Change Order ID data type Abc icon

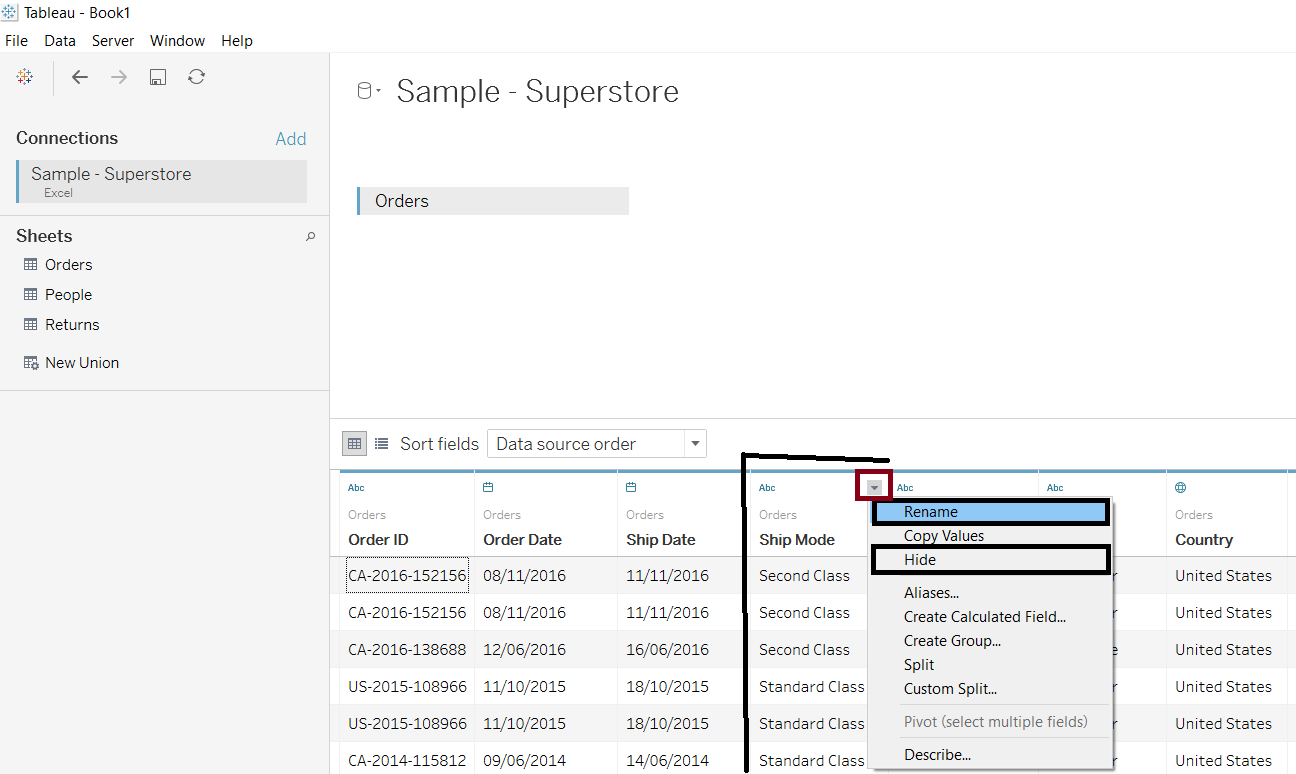pyautogui.click(x=356, y=488)
